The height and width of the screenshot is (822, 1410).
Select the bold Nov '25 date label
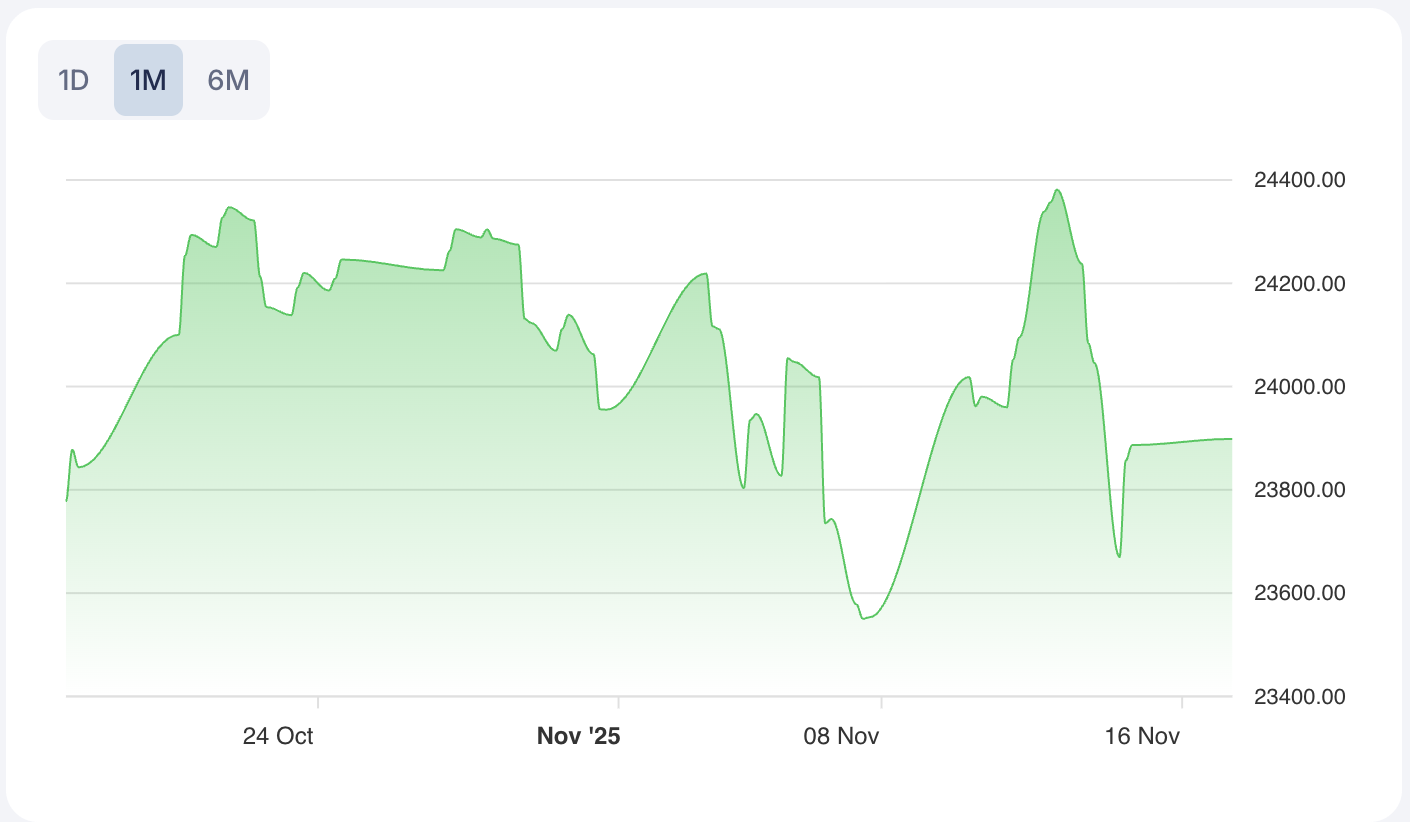tap(578, 737)
